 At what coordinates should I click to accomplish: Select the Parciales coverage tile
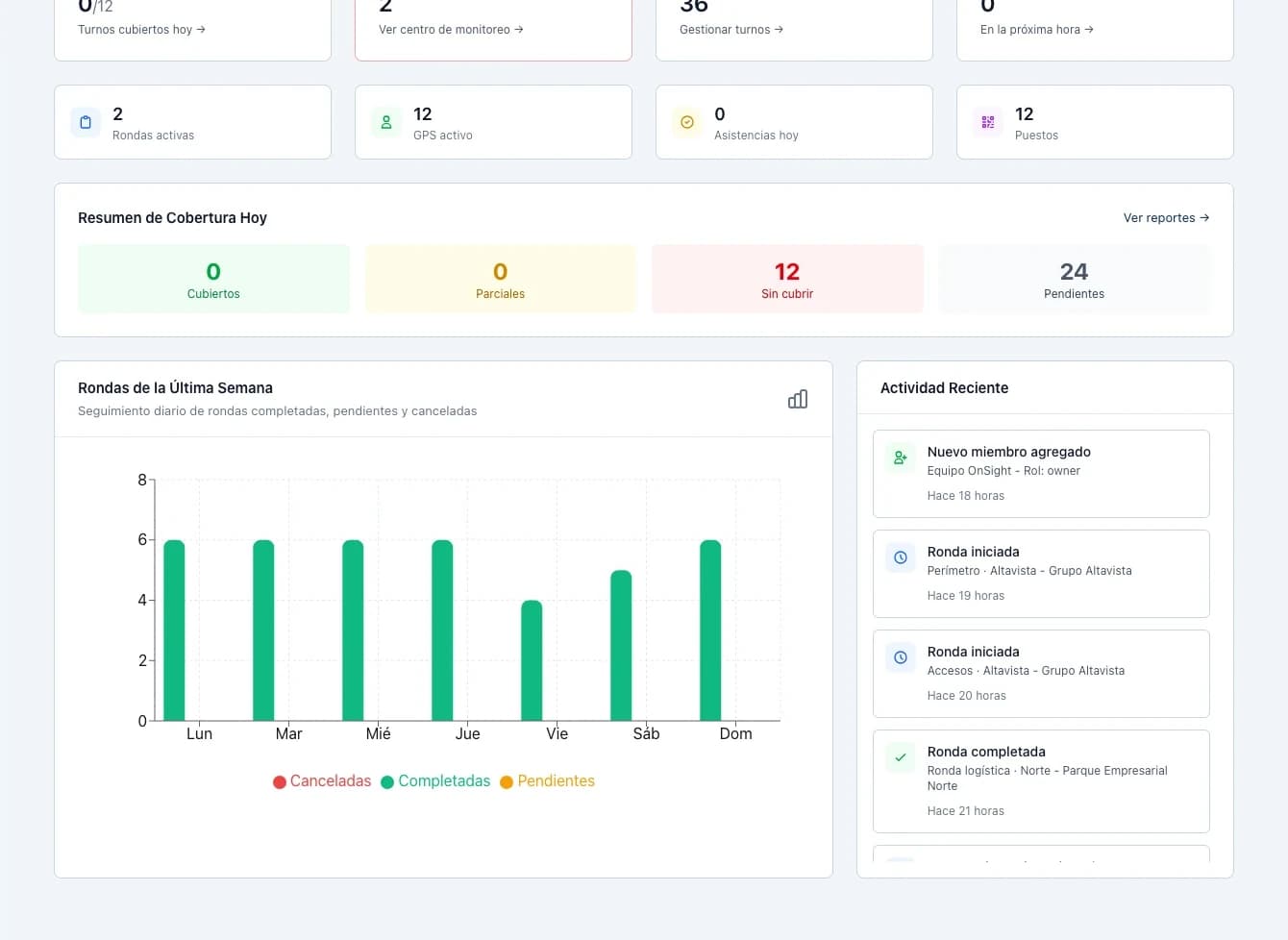click(x=501, y=279)
